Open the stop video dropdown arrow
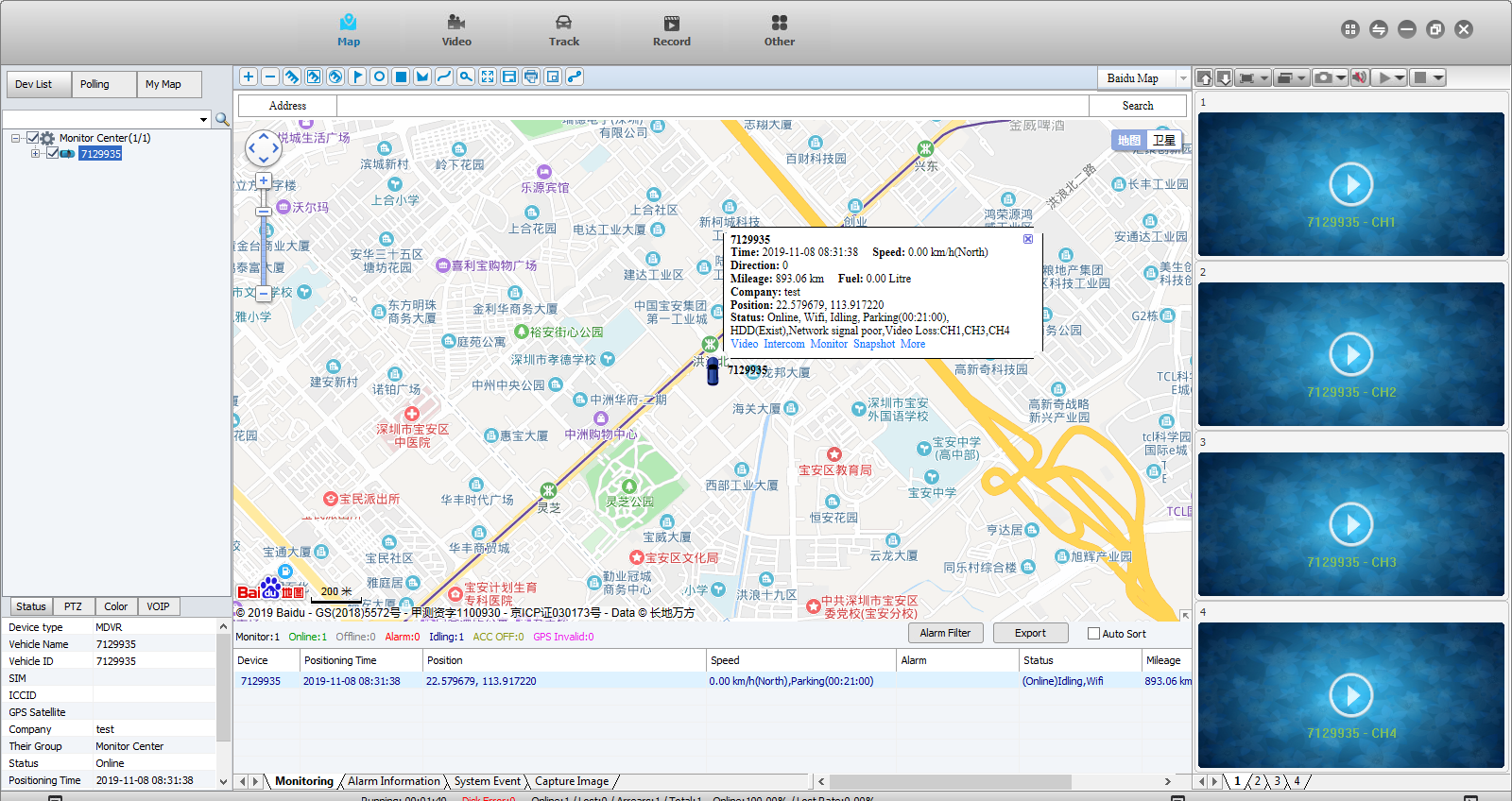 (x=1438, y=78)
